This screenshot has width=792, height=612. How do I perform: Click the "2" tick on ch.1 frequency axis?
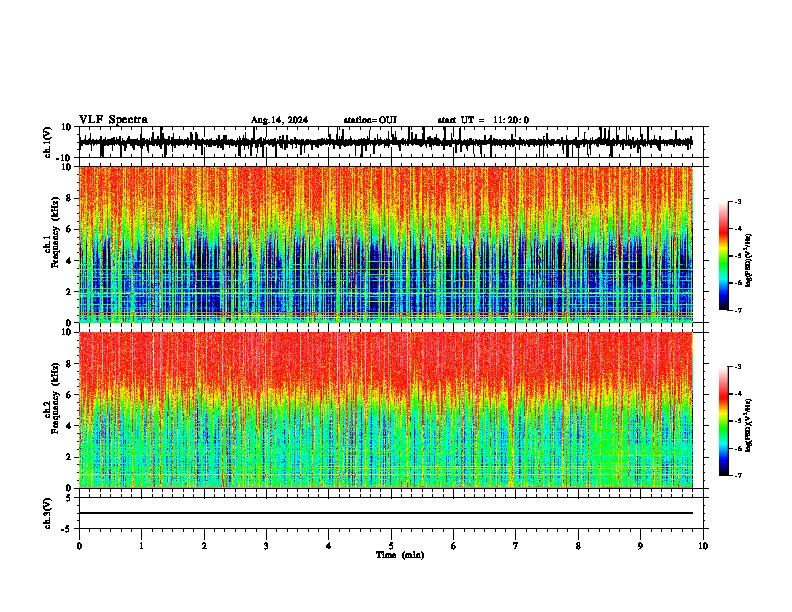pyautogui.click(x=69, y=291)
